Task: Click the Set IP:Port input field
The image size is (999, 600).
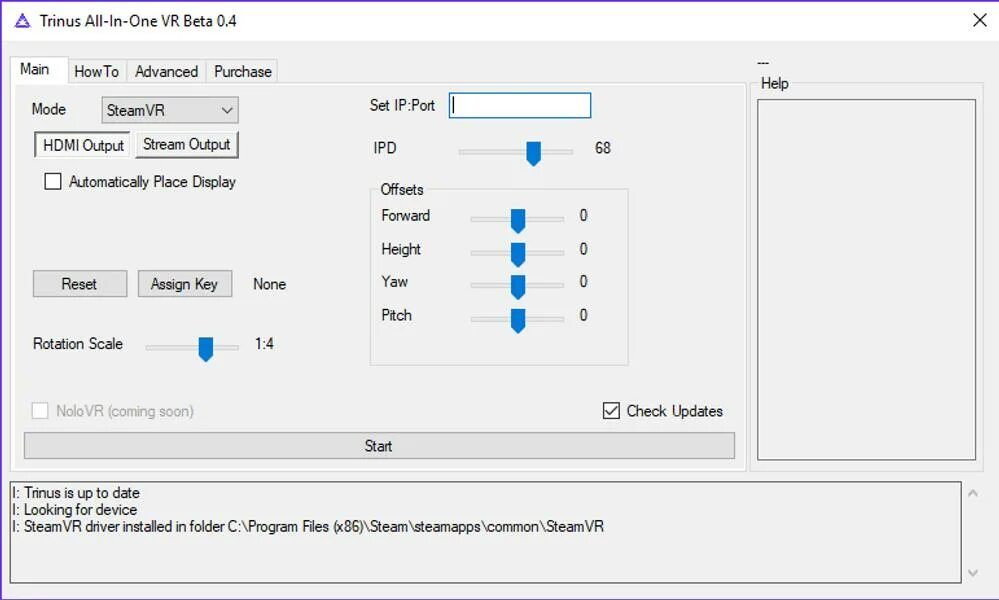Action: [520, 106]
